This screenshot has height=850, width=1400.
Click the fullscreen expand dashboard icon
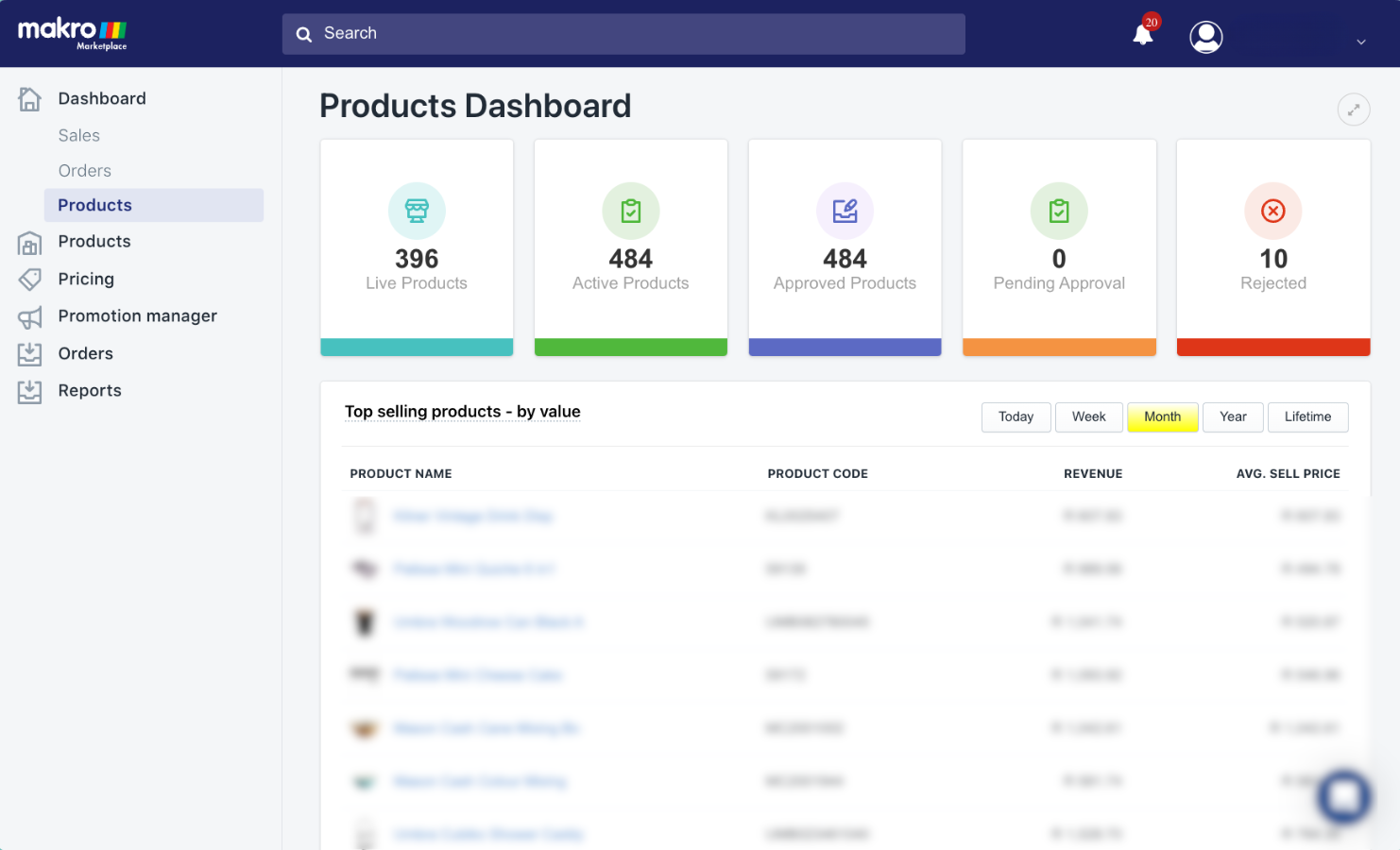click(x=1354, y=110)
